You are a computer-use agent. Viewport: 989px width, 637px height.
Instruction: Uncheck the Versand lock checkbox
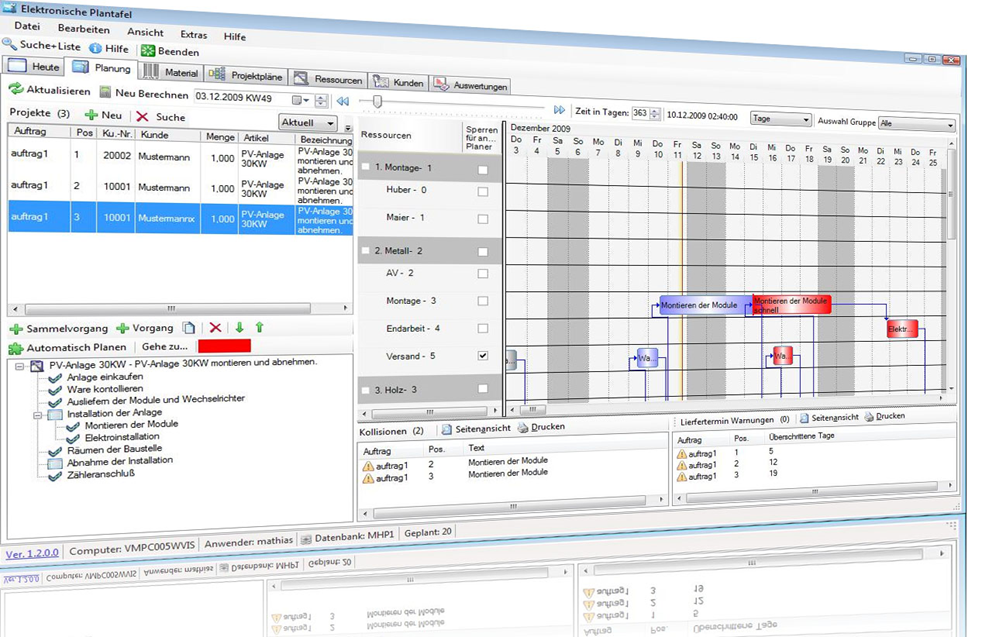(483, 355)
